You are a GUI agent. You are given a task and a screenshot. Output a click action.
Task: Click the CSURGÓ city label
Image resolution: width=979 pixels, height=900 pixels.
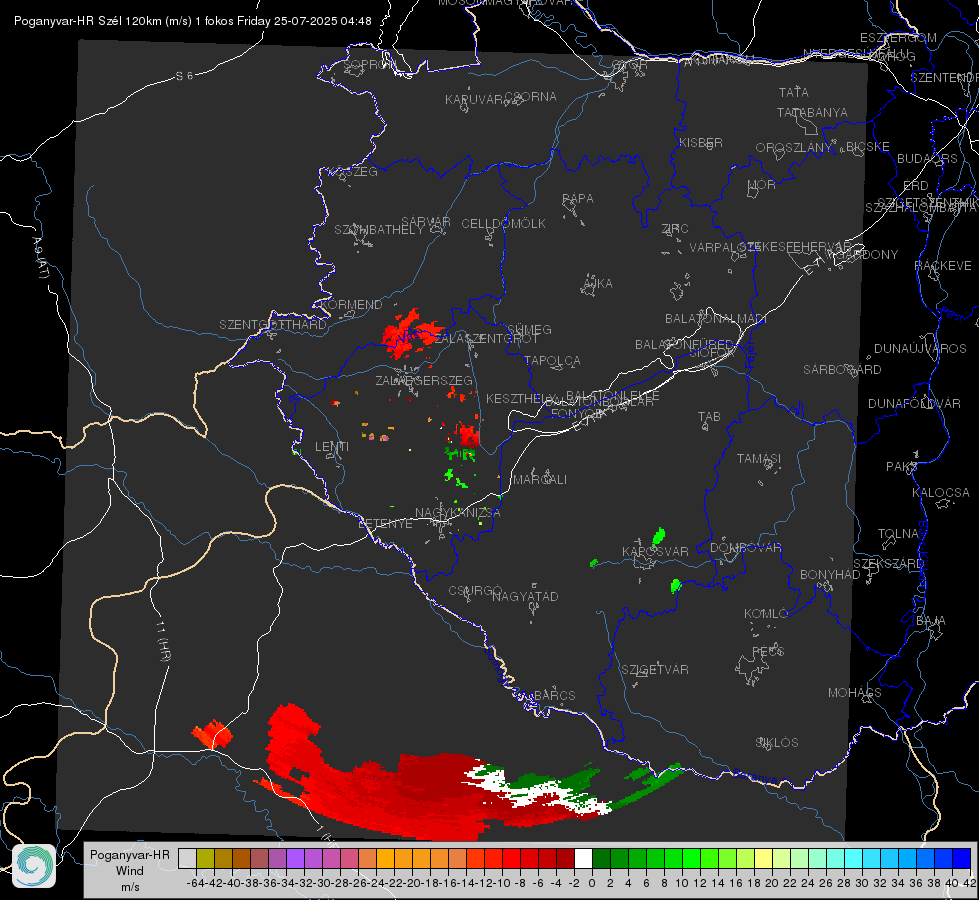pos(475,591)
